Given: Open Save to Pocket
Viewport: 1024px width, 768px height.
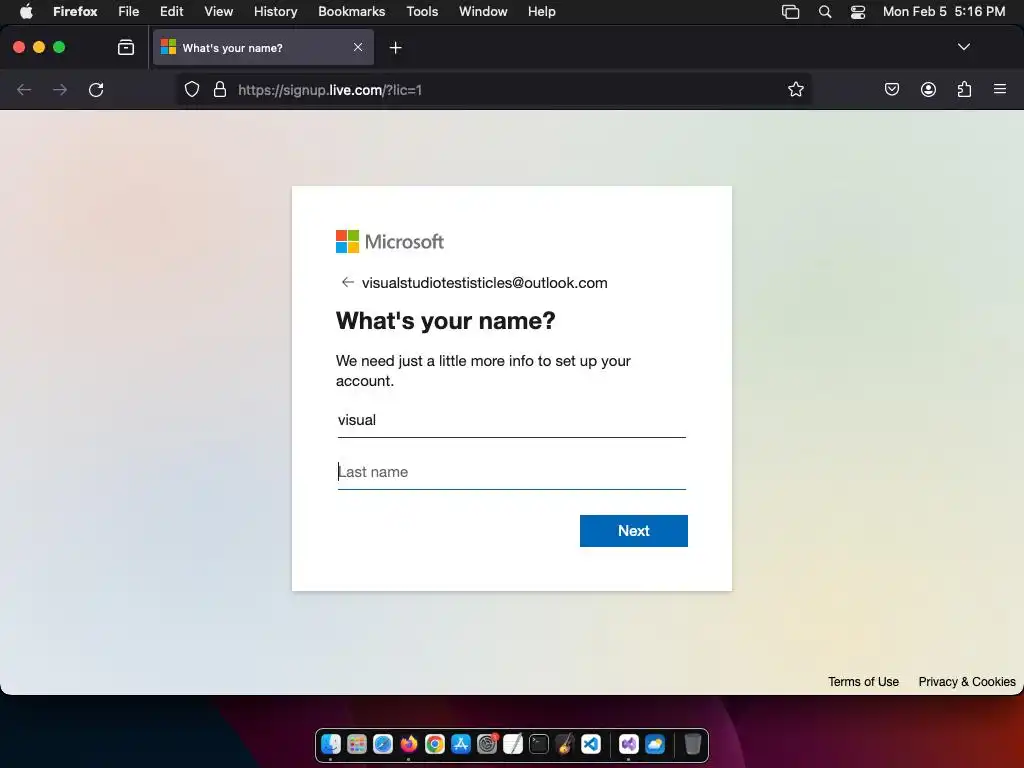Looking at the screenshot, I should 891,89.
